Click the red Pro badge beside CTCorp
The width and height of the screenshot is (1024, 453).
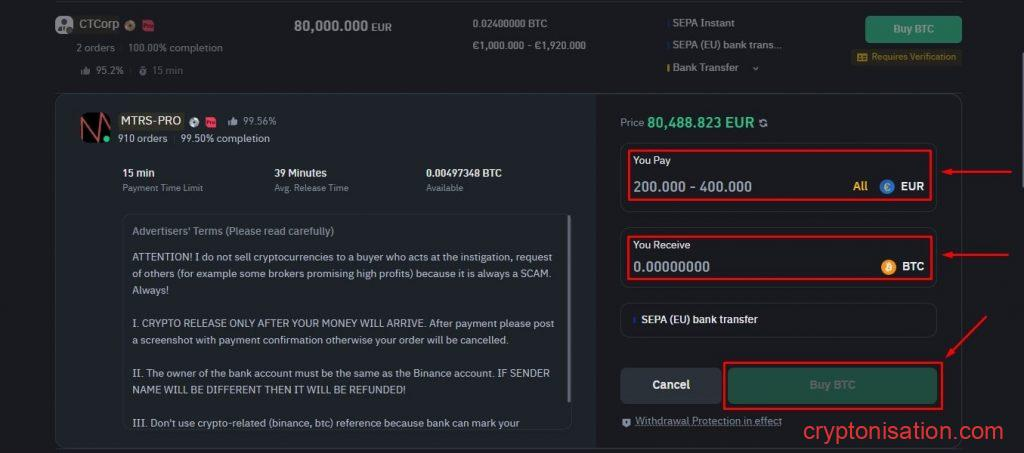click(x=148, y=25)
